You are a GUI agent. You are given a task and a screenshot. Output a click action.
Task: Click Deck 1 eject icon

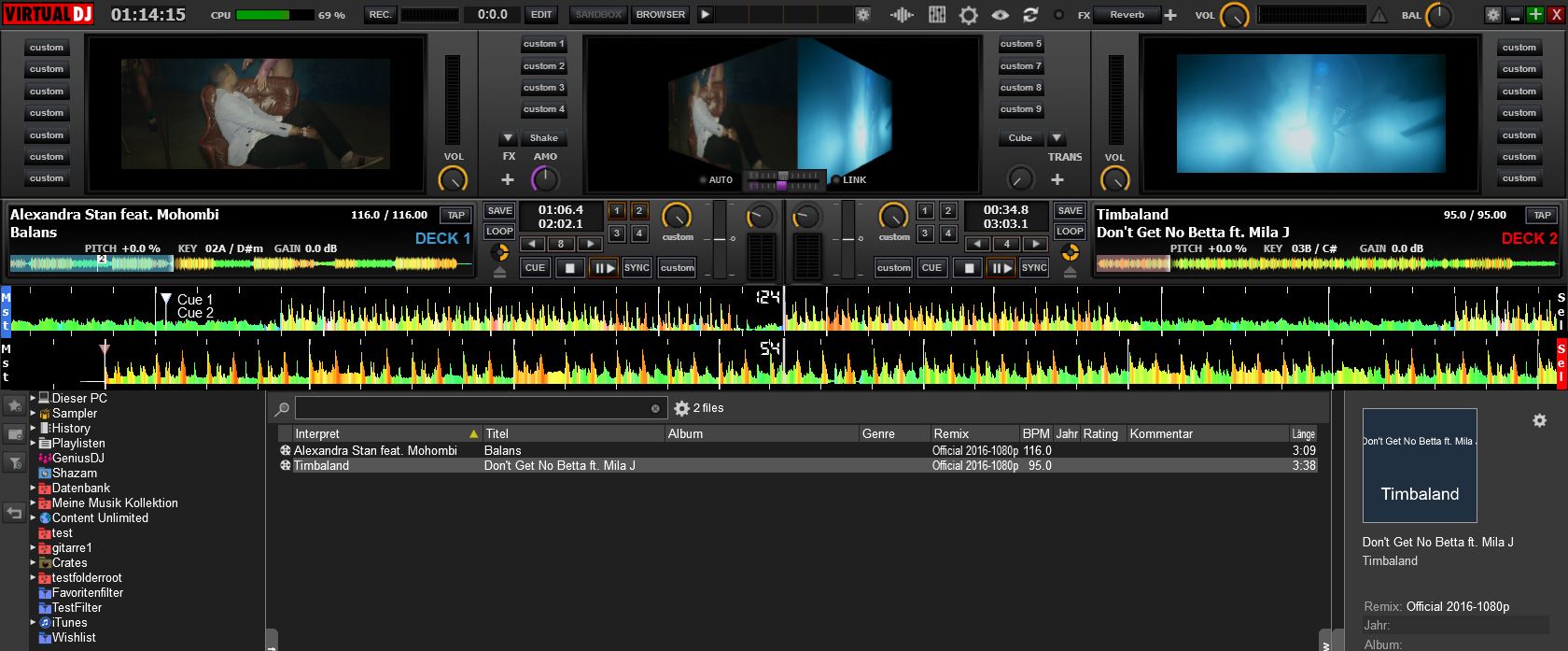(499, 271)
